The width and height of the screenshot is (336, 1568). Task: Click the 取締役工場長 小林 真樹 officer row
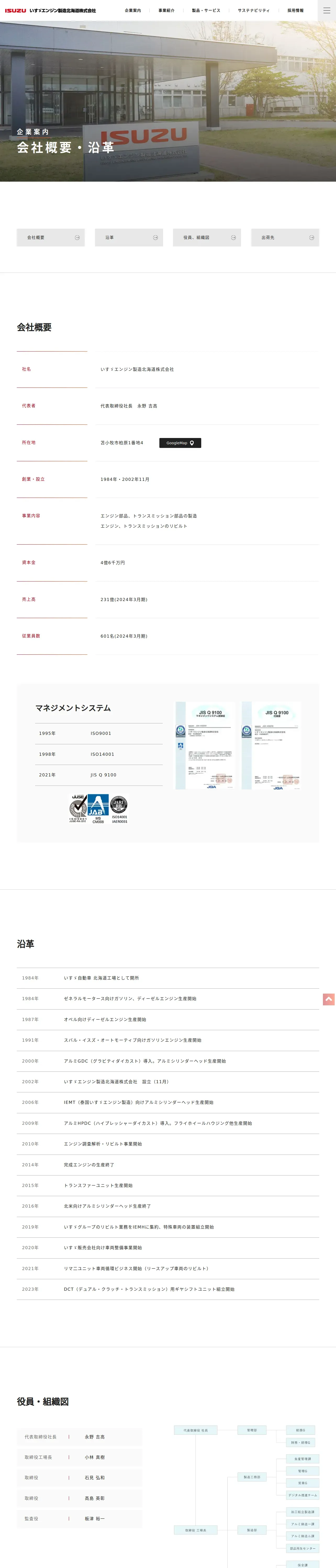coord(79,1457)
